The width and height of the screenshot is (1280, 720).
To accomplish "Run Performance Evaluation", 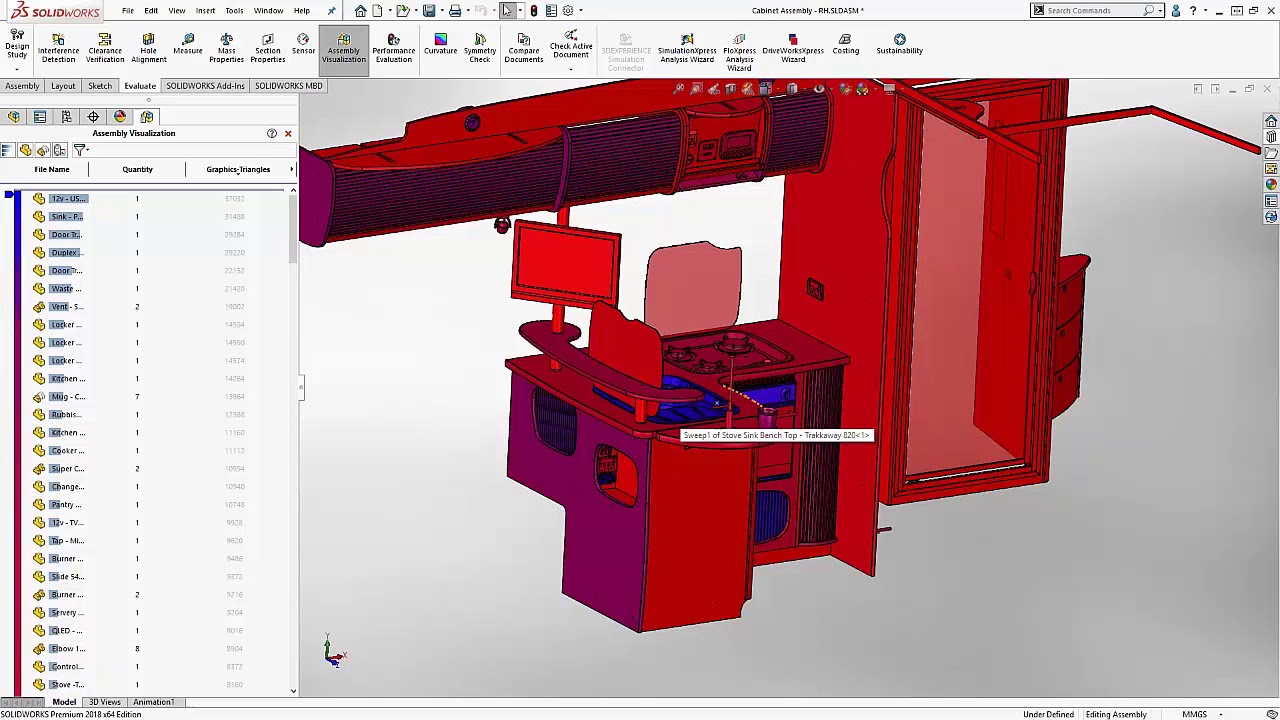I will click(x=393, y=49).
